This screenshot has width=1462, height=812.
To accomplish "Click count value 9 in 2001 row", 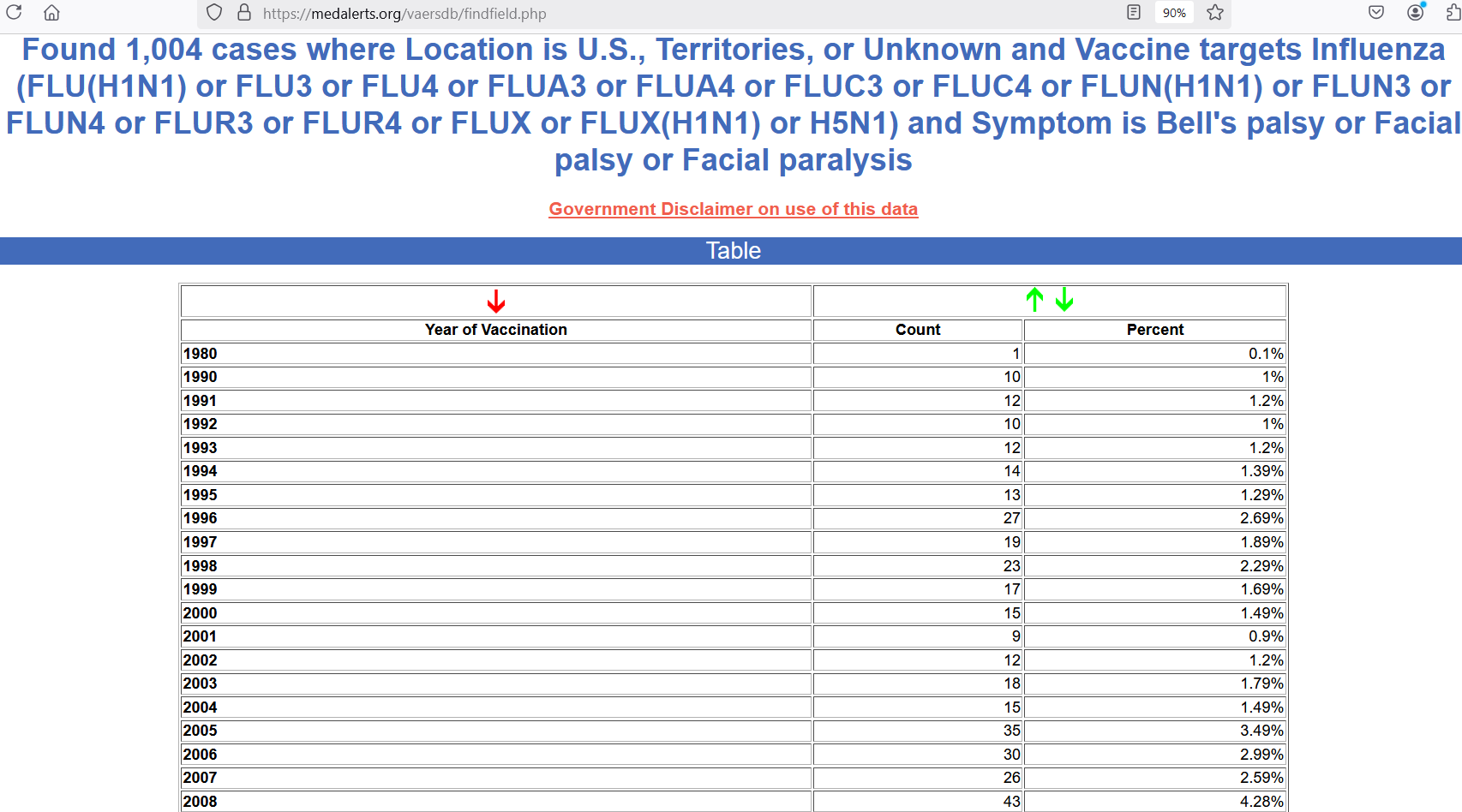I will pyautogui.click(x=1016, y=636).
